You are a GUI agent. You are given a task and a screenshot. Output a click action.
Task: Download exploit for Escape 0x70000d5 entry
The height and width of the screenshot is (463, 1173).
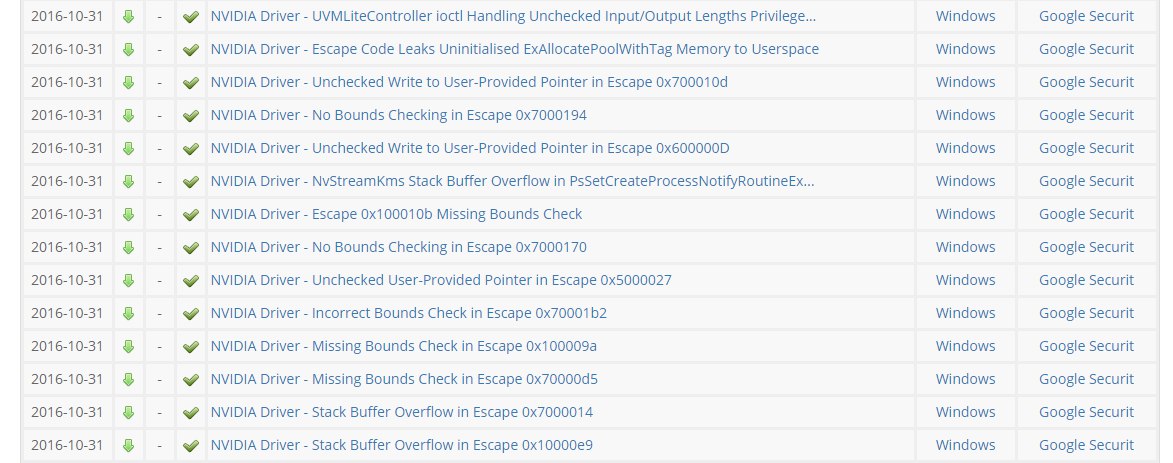[128, 380]
